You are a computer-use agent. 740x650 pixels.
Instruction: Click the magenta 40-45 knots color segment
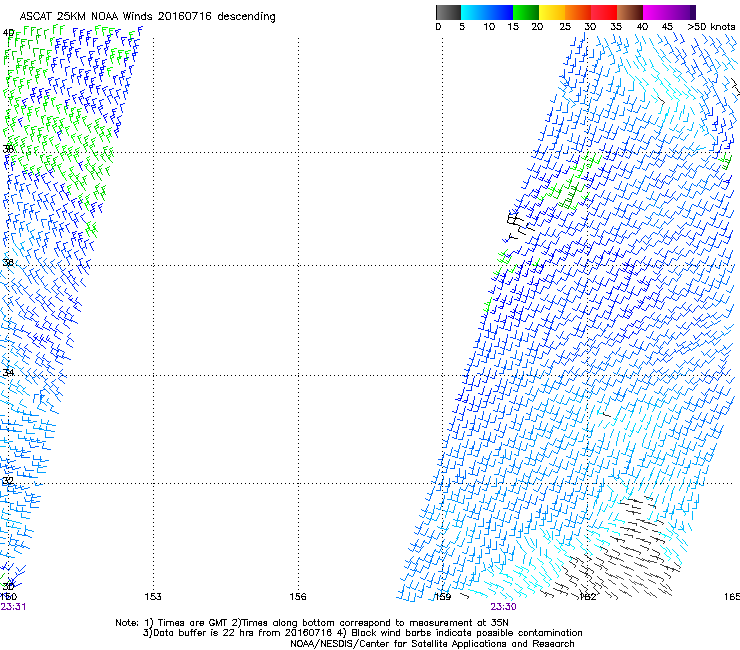point(656,12)
